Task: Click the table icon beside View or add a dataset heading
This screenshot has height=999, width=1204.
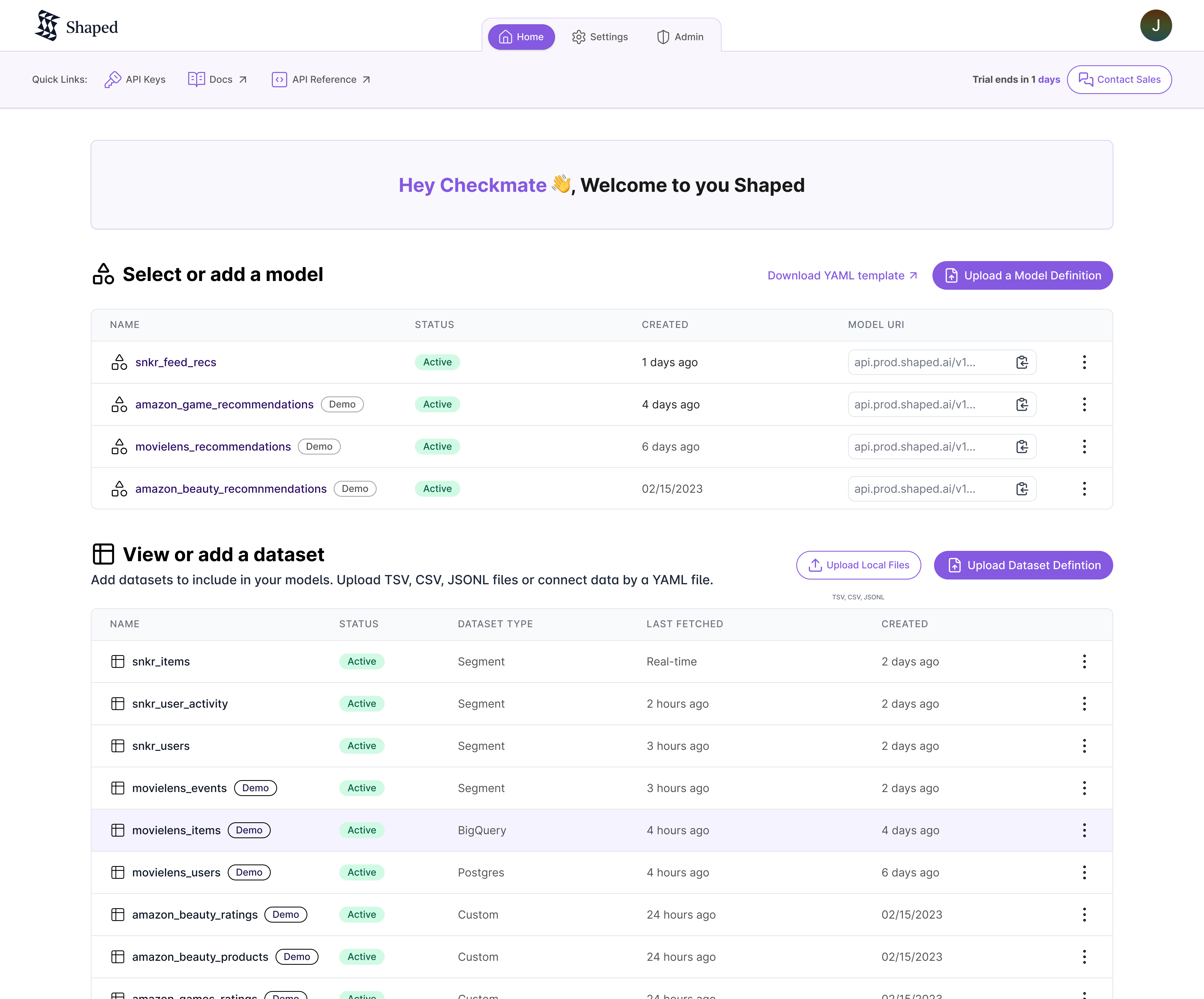Action: (103, 554)
